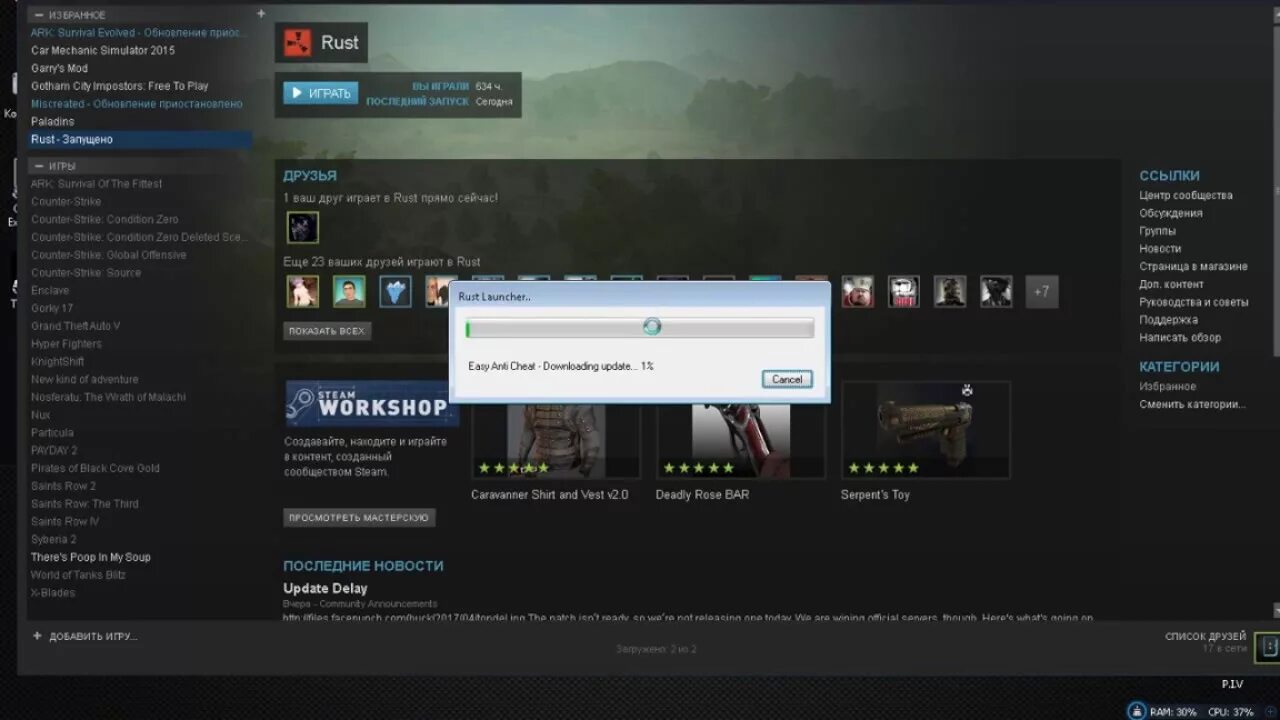Click the Rust Launcher progress bar
This screenshot has width=1280, height=720.
[x=640, y=328]
